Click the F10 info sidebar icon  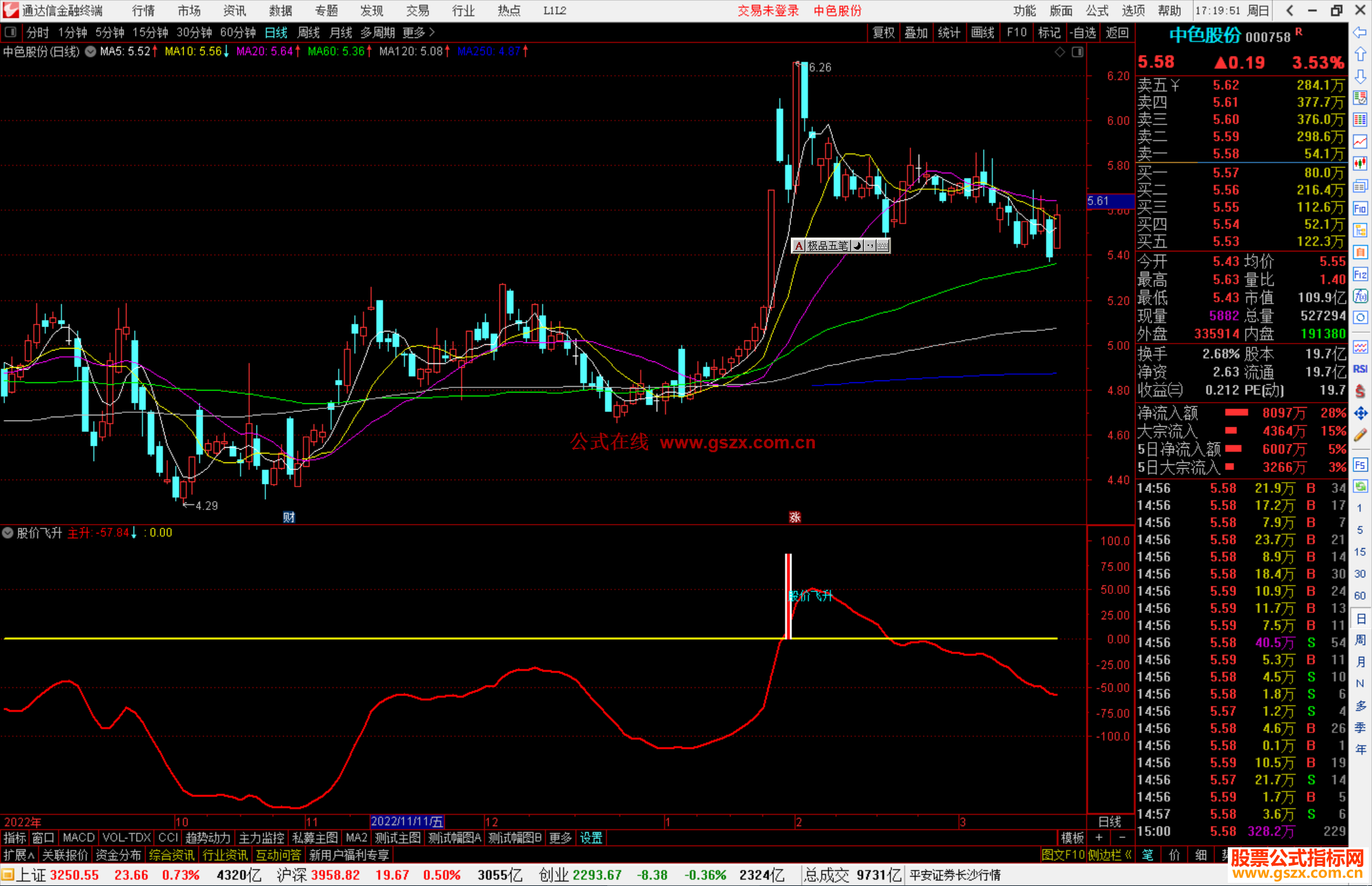(1360, 208)
